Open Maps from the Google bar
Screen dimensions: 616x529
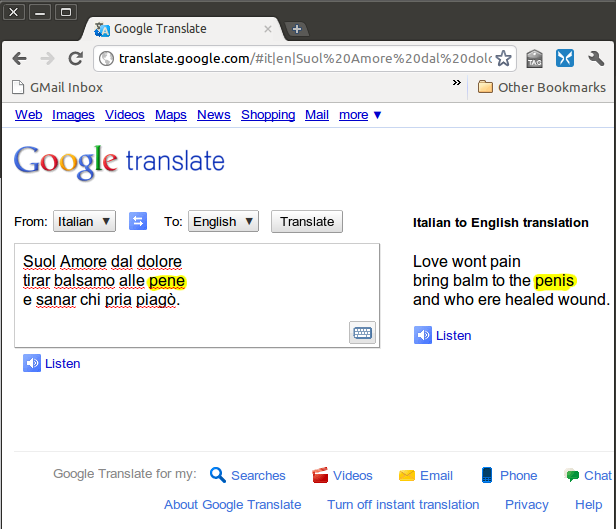click(x=170, y=115)
